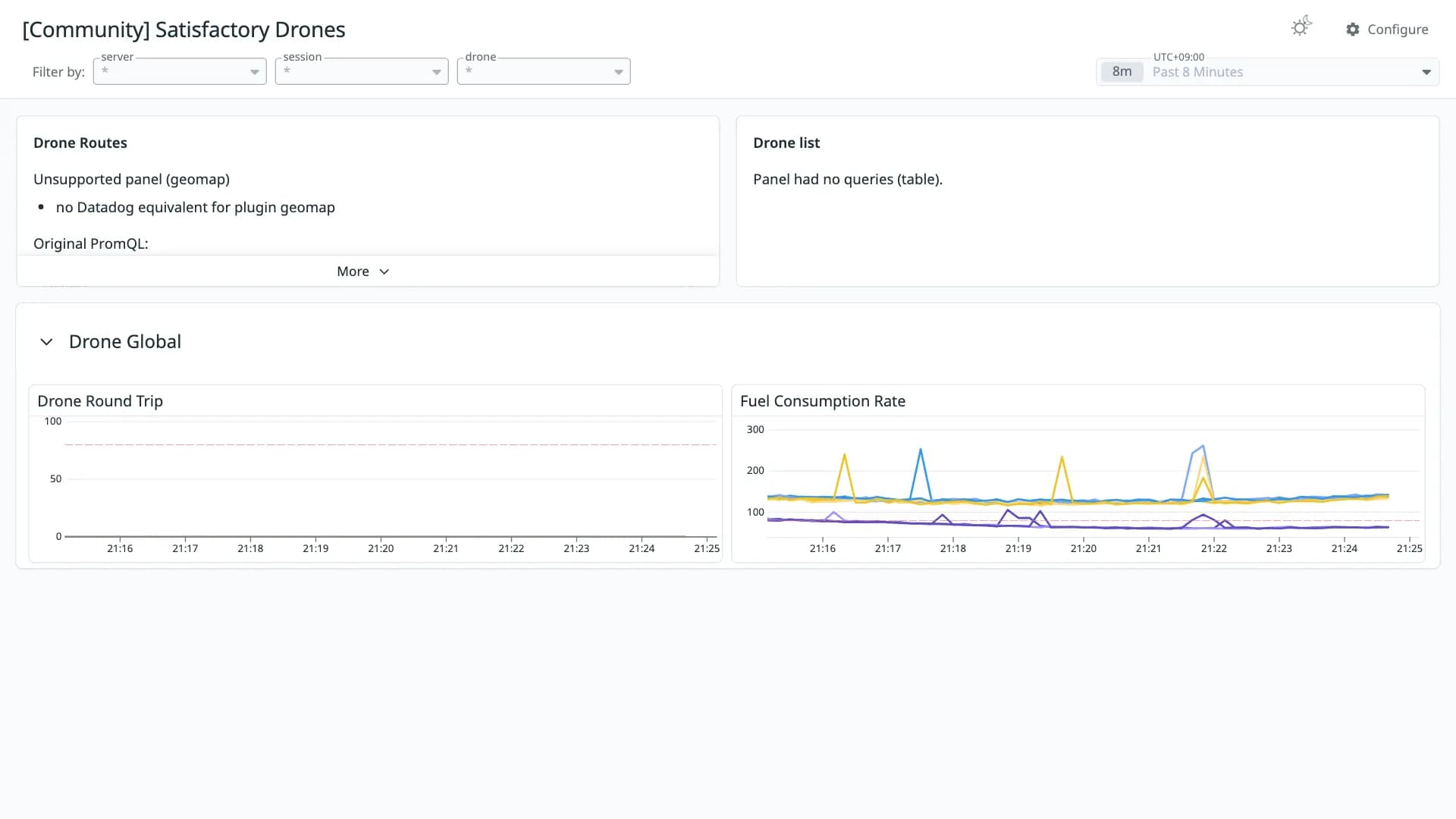Click the Drone list panel title
Image resolution: width=1456 pixels, height=819 pixels.
tap(786, 143)
